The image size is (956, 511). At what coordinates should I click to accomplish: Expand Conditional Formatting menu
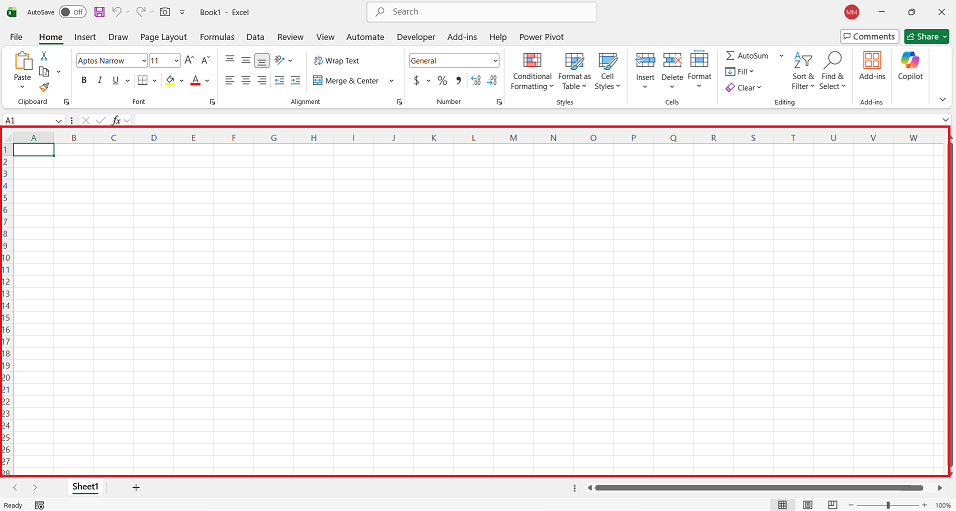pyautogui.click(x=532, y=72)
